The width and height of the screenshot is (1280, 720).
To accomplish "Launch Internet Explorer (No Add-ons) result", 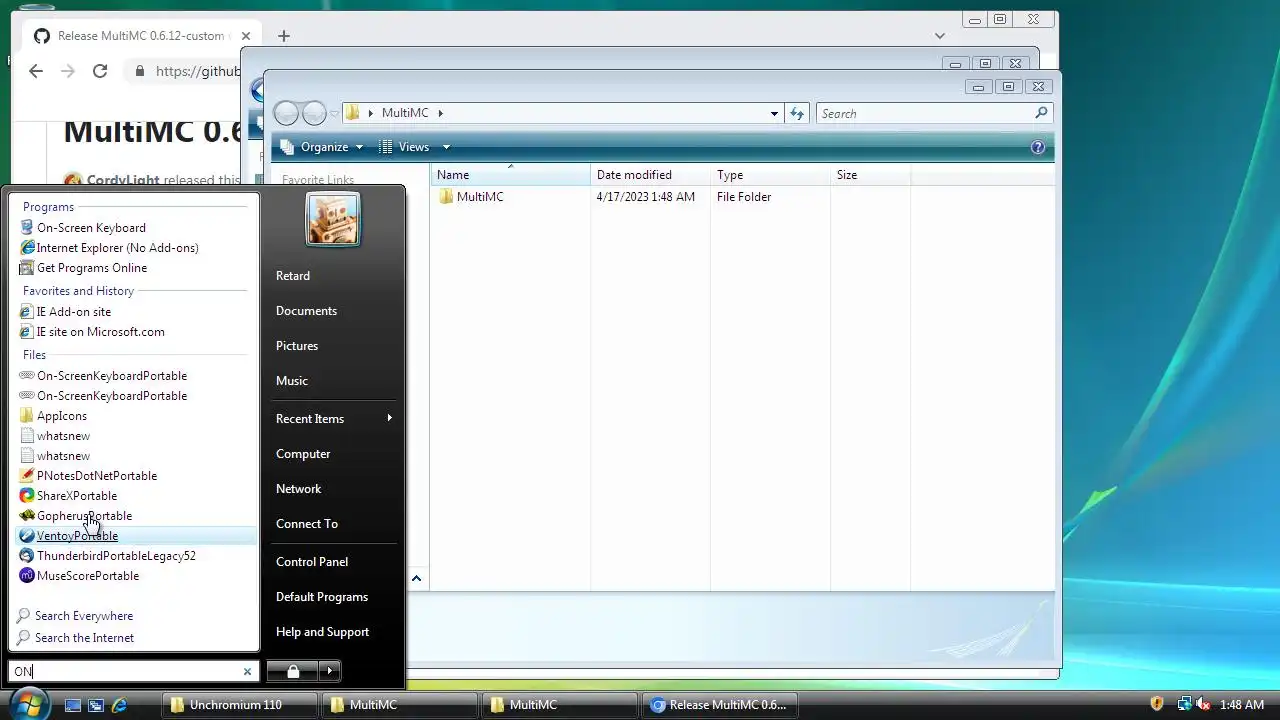I will 109,248.
